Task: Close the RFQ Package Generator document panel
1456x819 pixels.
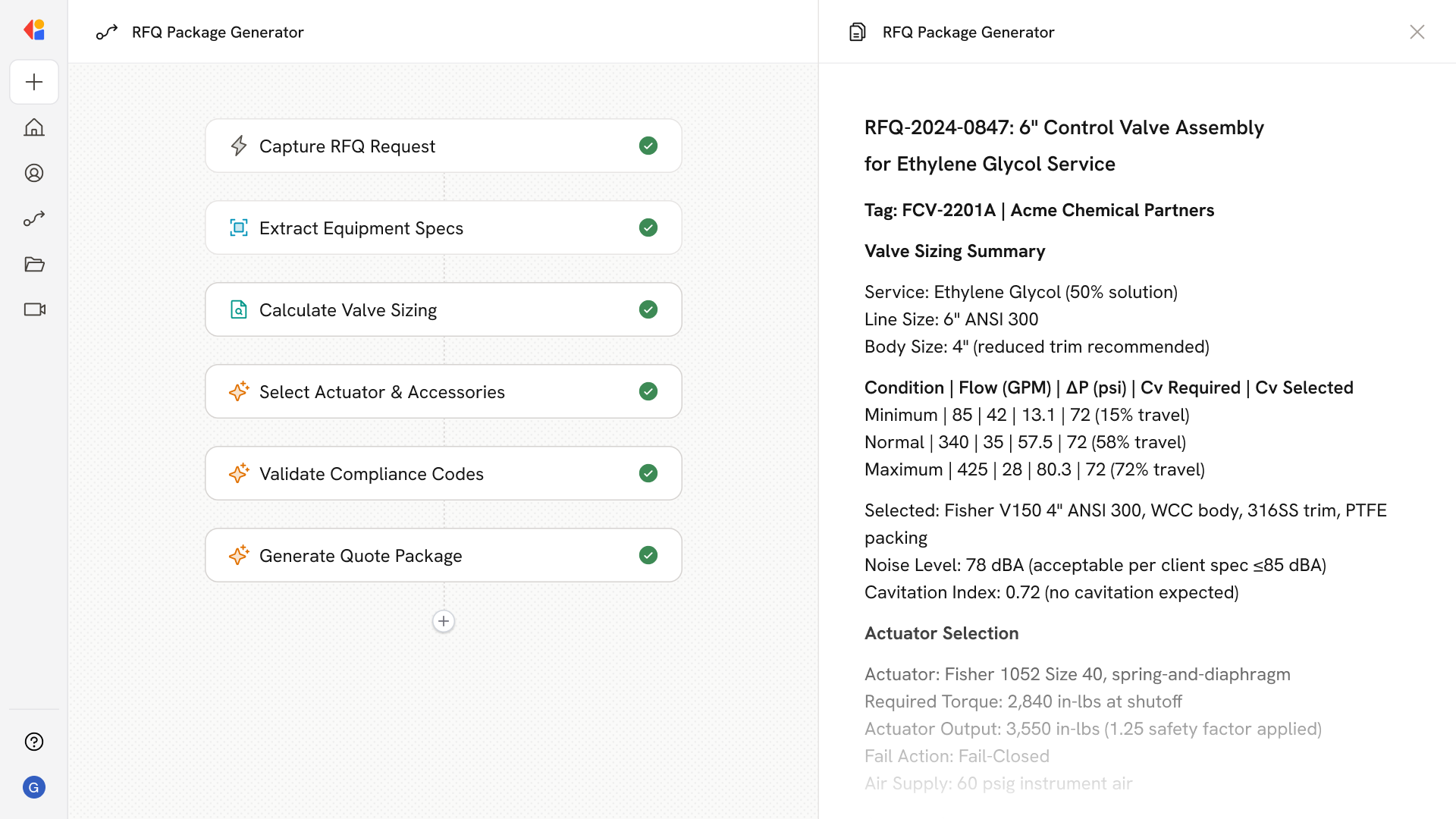Action: (x=1417, y=32)
